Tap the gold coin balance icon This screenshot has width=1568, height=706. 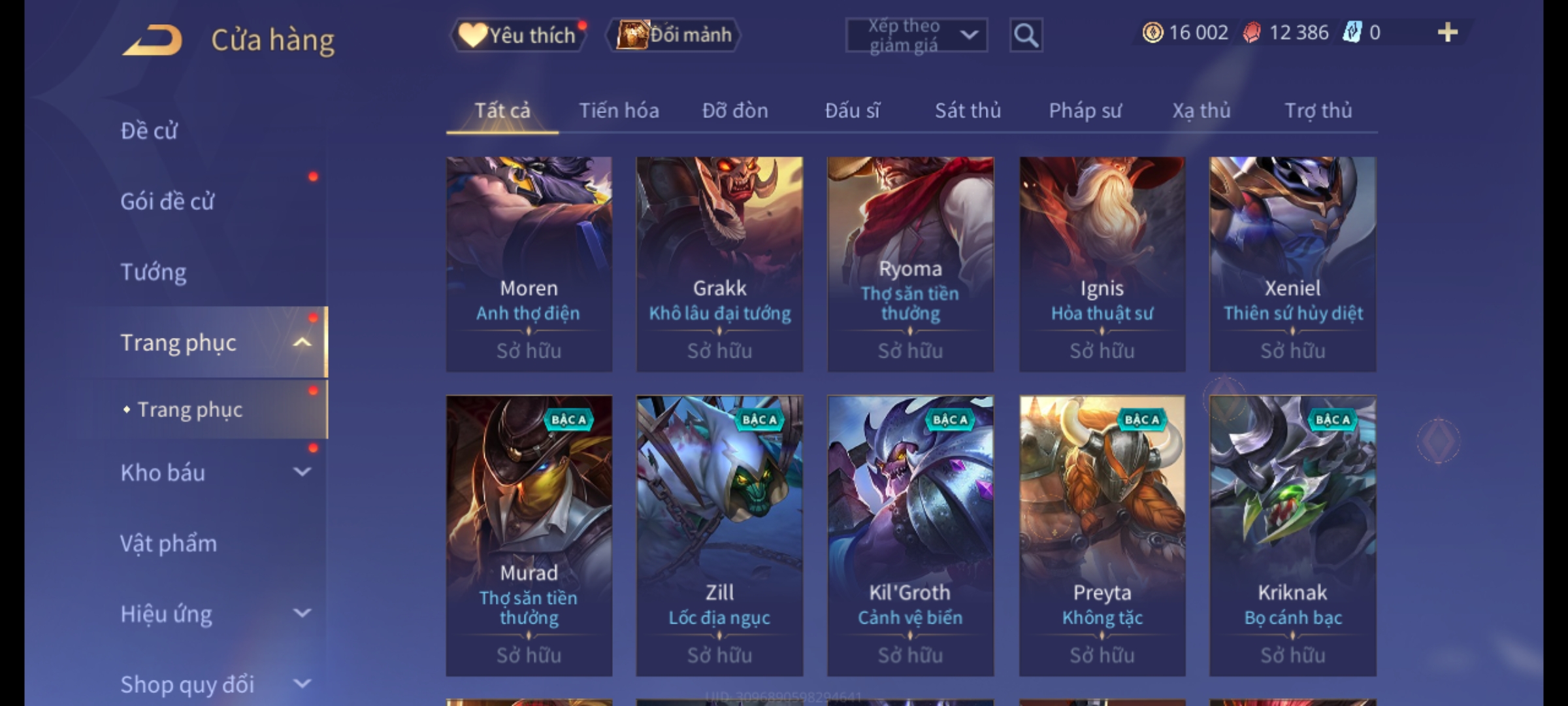click(x=1152, y=33)
